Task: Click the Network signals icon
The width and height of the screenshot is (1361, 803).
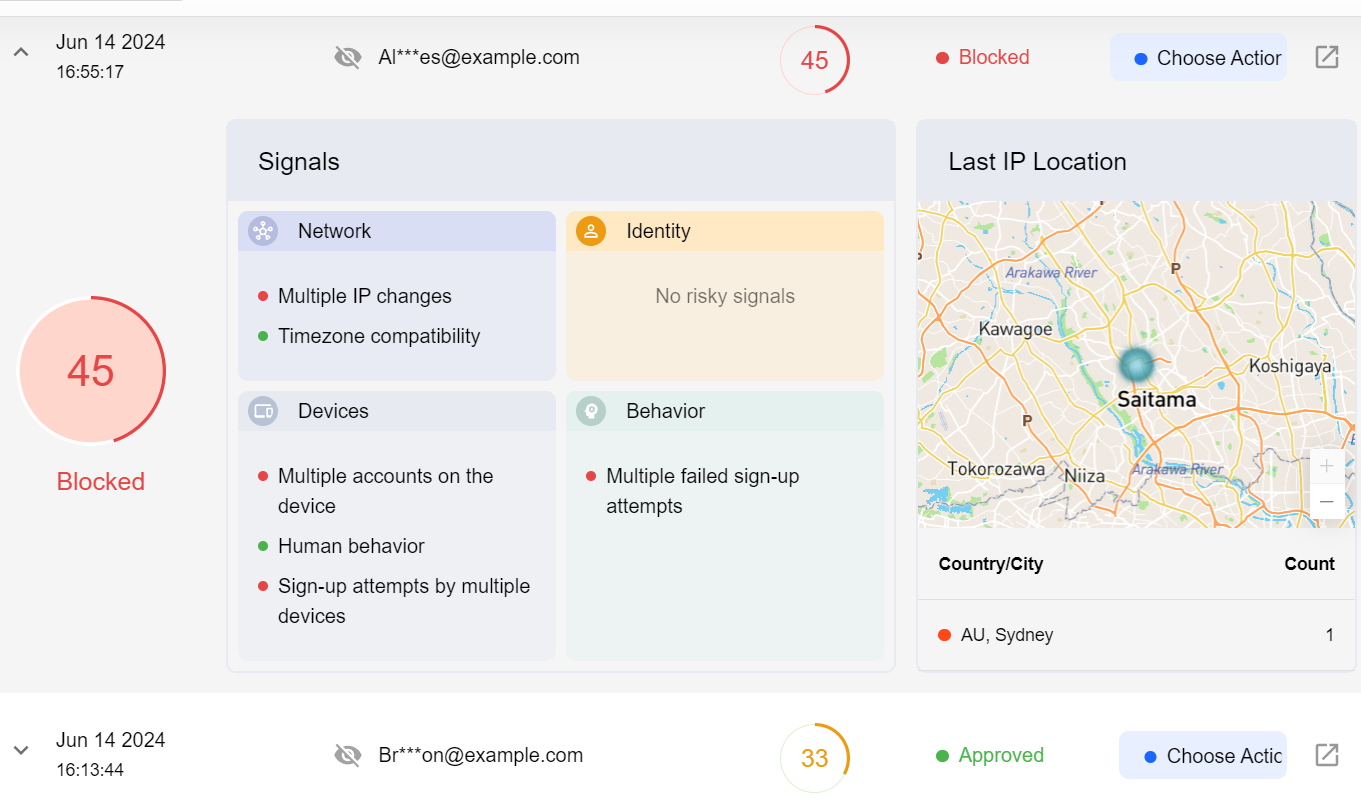Action: (263, 231)
